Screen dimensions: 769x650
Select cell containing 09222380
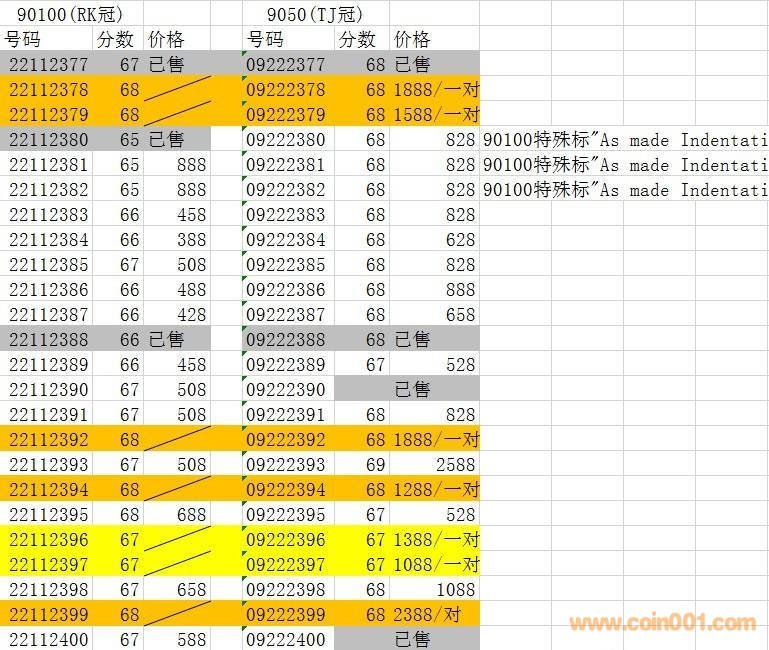(286, 140)
